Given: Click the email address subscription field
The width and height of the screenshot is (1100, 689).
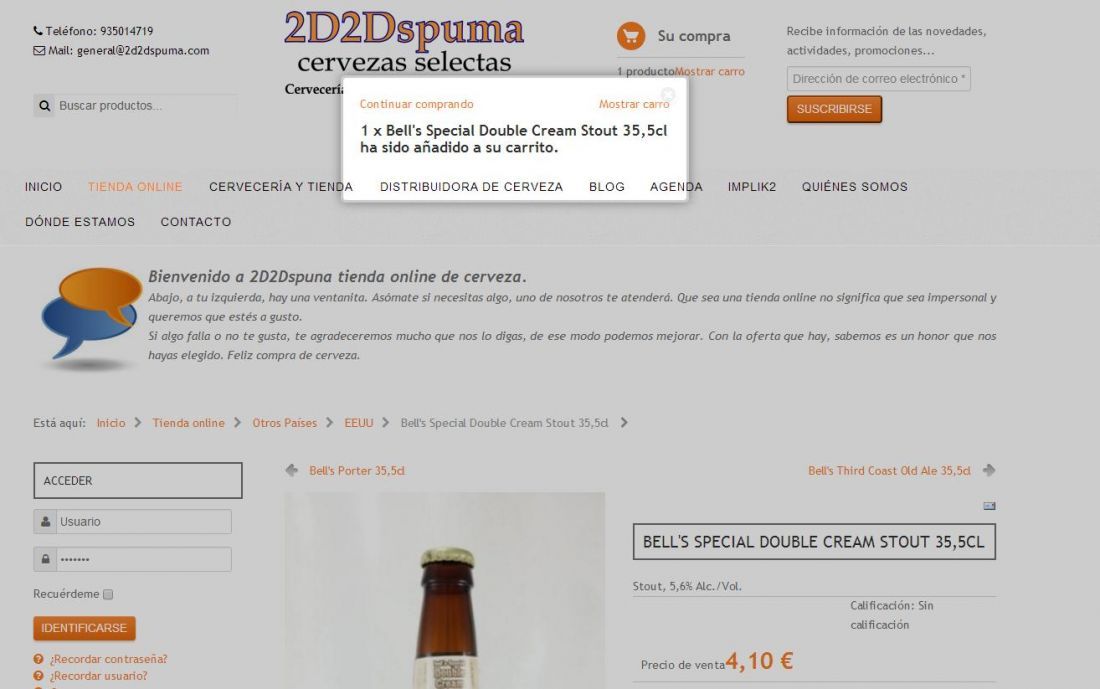Looking at the screenshot, I should [878, 79].
